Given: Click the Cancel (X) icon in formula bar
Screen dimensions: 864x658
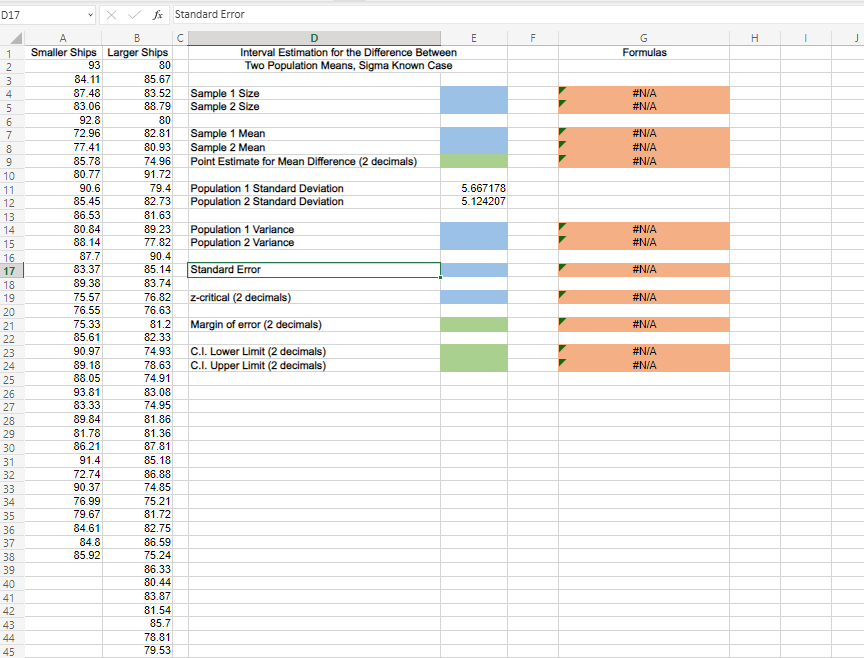Looking at the screenshot, I should pyautogui.click(x=111, y=15).
